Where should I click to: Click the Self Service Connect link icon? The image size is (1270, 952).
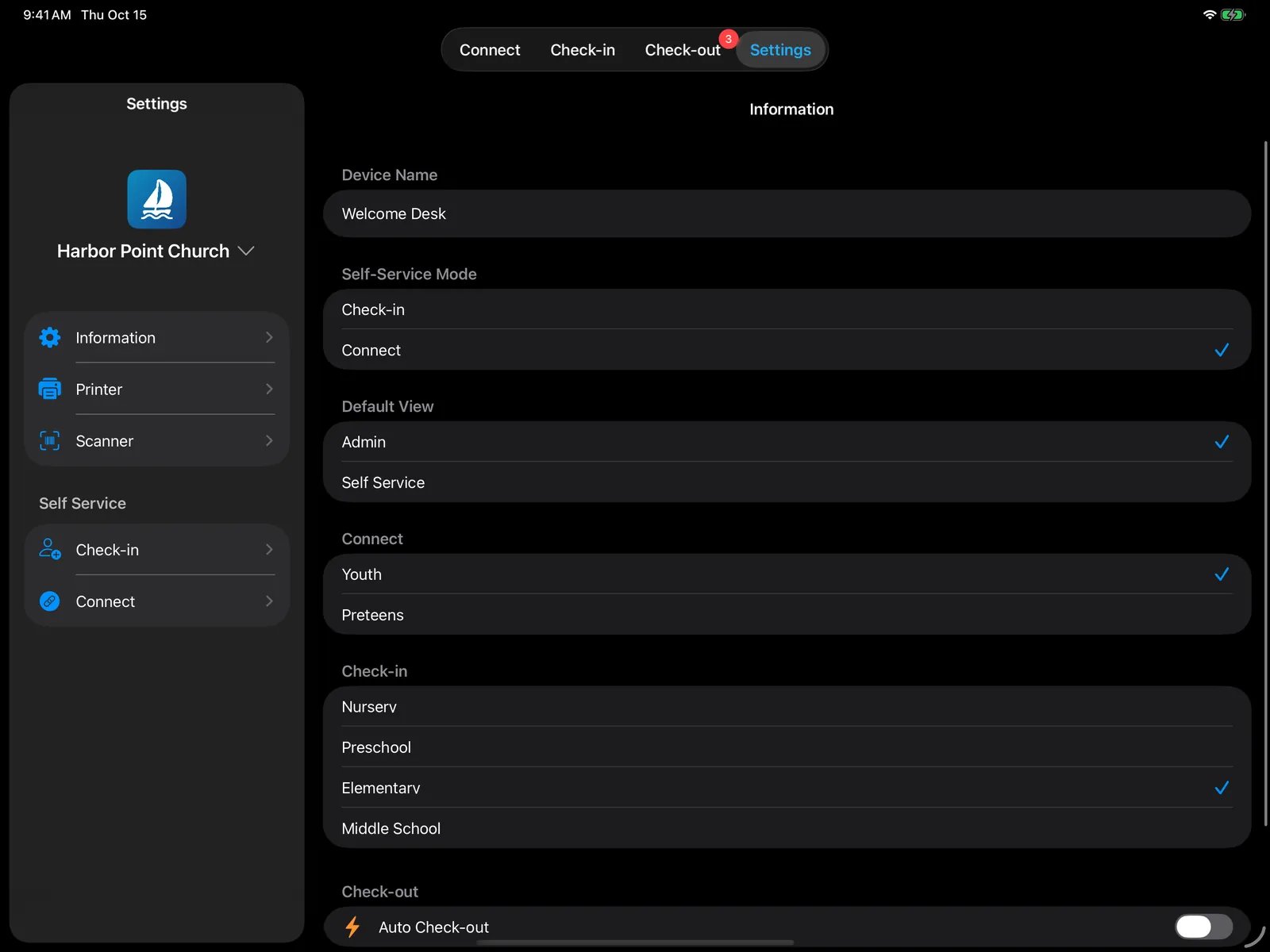50,601
